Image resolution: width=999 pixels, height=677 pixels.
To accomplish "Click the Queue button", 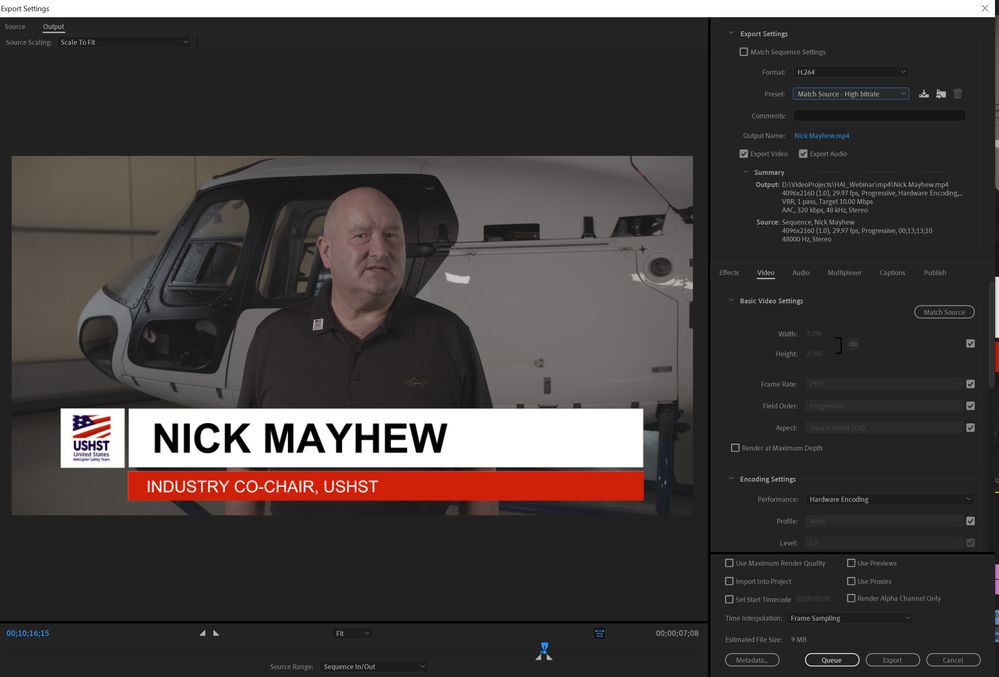I will pos(832,660).
